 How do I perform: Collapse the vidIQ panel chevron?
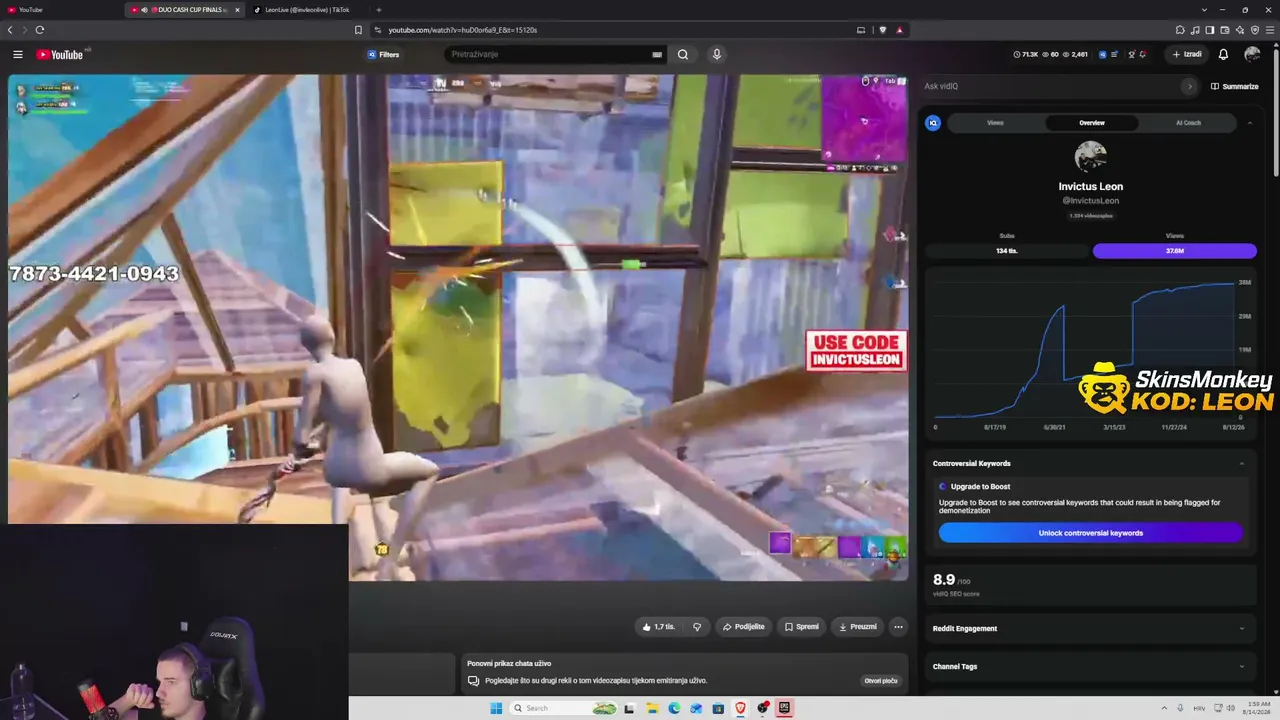1249,123
